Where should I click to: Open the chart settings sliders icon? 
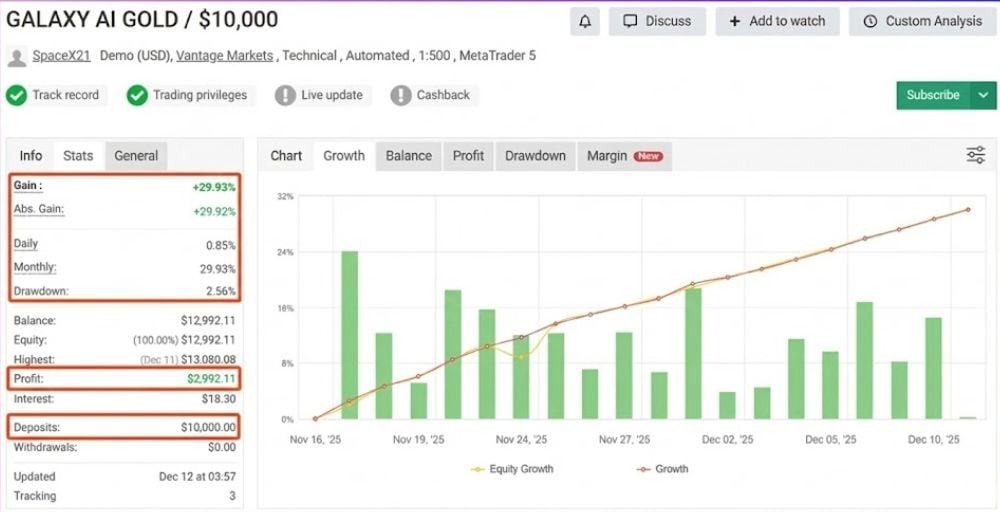(x=976, y=155)
